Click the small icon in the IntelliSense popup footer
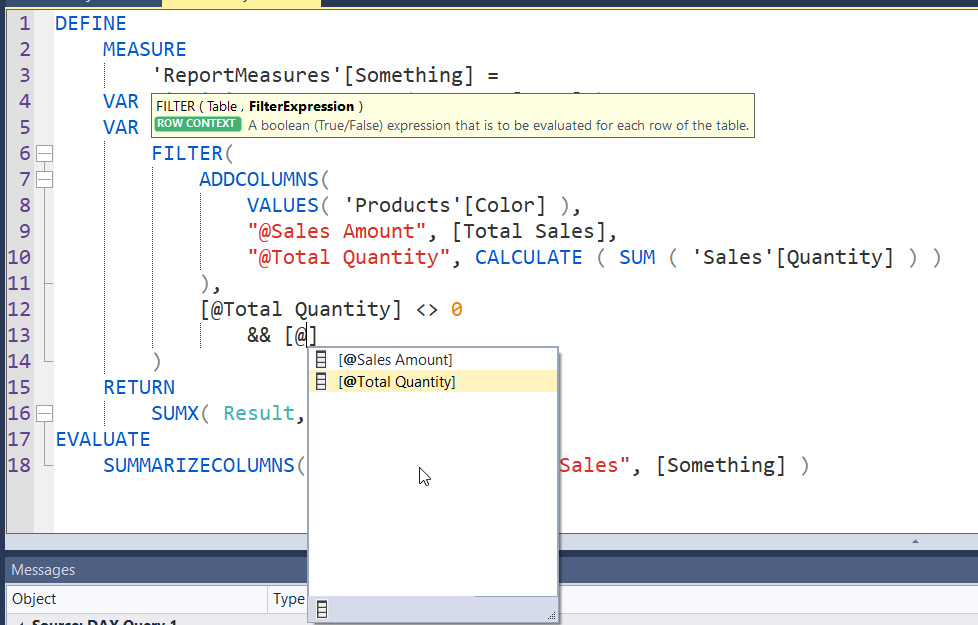The width and height of the screenshot is (978, 625). (x=322, y=608)
